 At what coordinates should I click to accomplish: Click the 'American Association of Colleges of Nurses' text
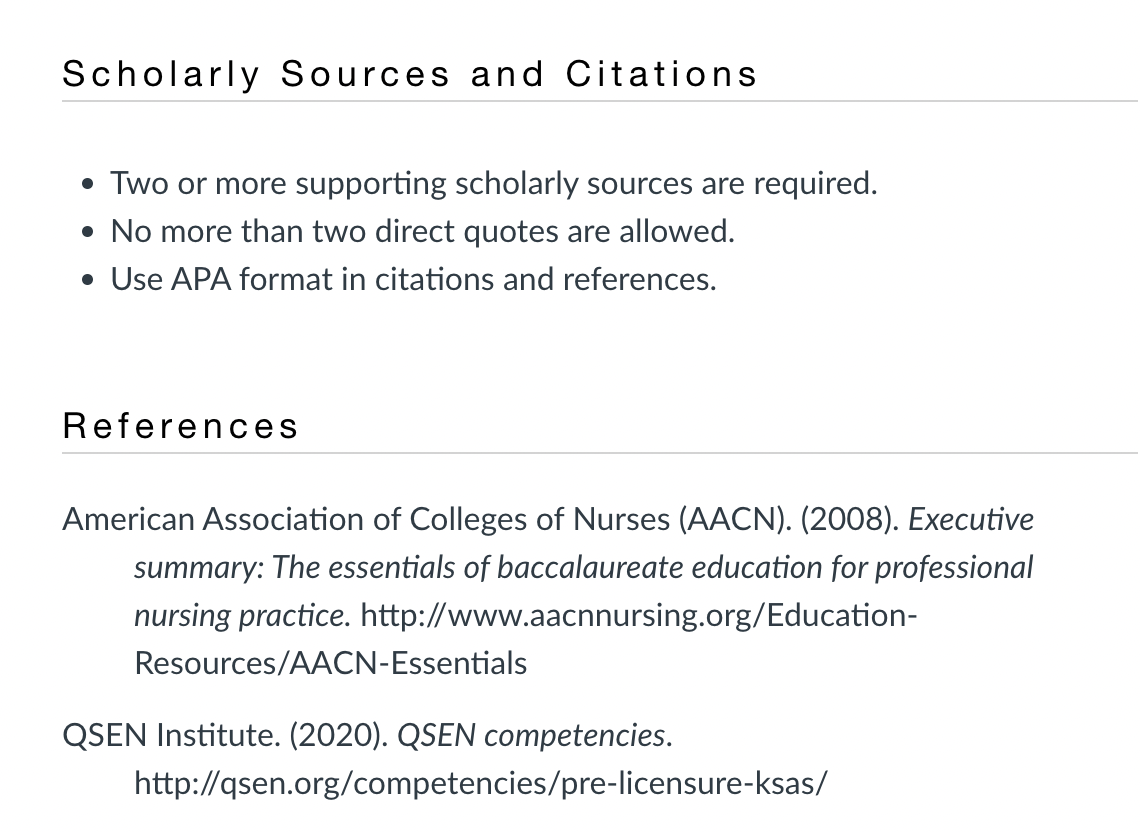tap(366, 519)
